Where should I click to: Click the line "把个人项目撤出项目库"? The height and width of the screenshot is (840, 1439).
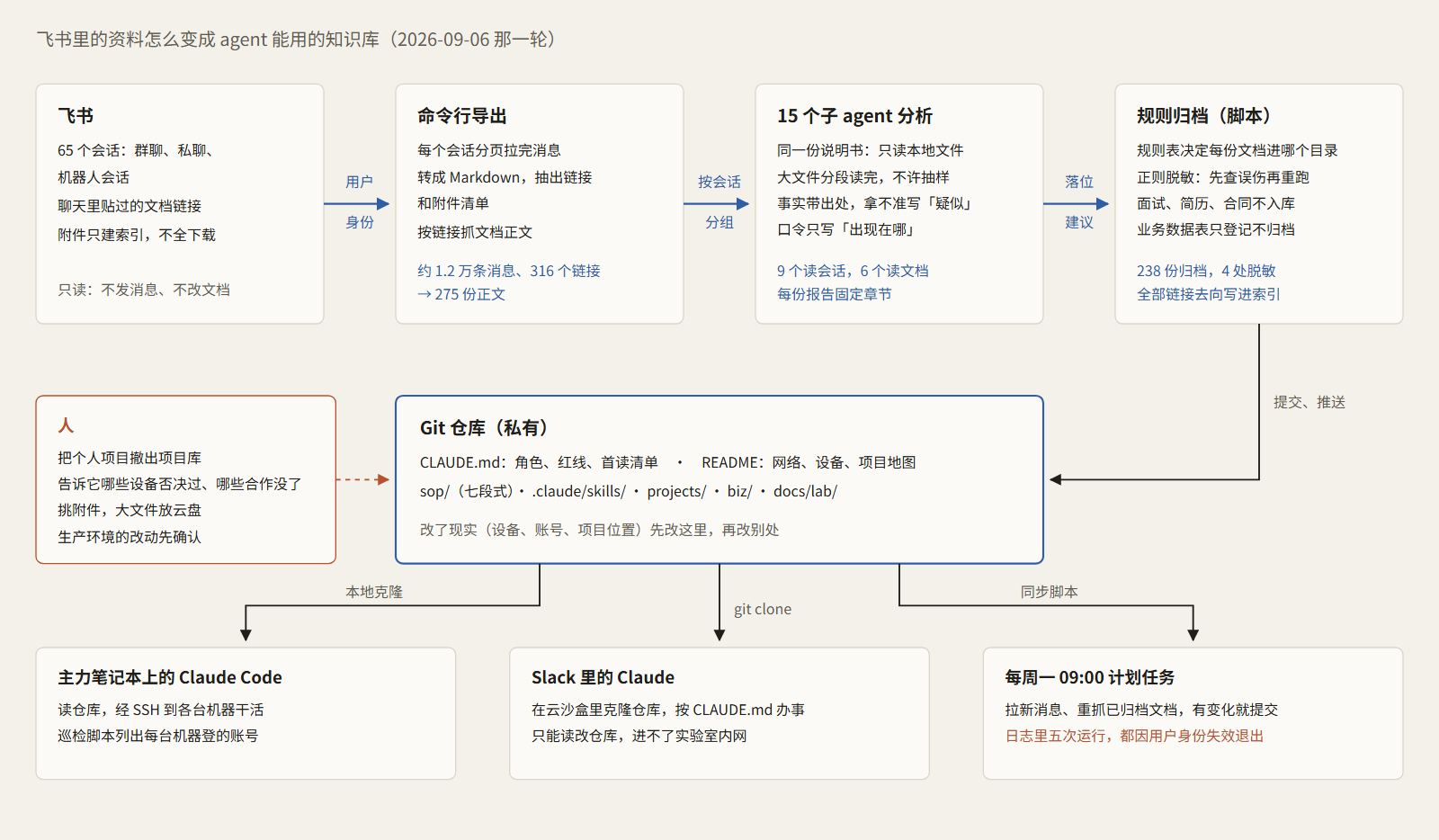(x=130, y=458)
